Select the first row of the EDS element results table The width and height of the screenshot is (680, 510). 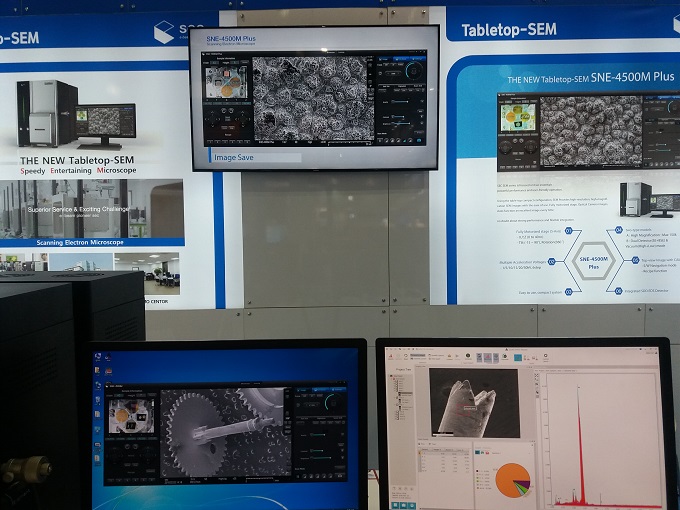coord(444,454)
